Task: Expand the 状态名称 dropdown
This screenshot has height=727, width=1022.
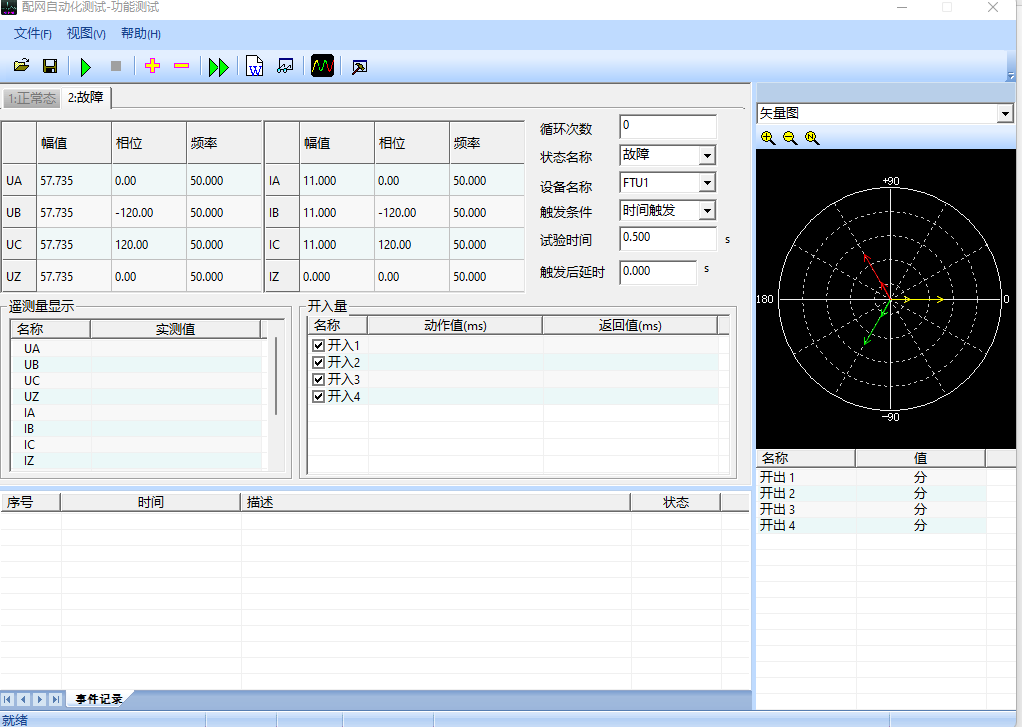Action: click(707, 156)
